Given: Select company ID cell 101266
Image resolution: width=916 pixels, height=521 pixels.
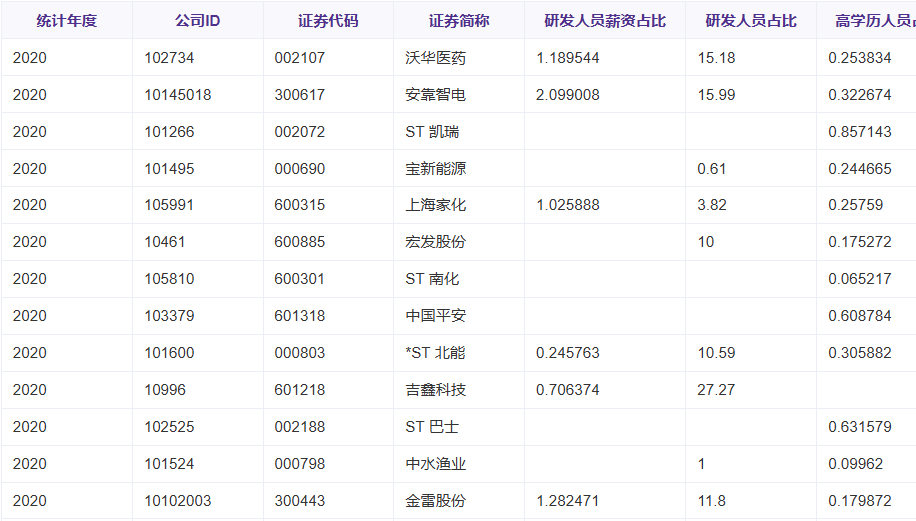Looking at the screenshot, I should pos(197,131).
